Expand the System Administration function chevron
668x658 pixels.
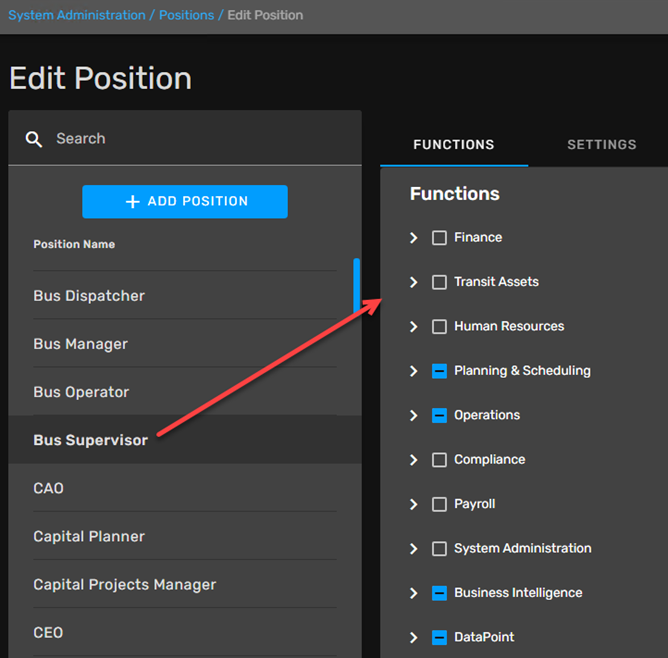tap(414, 549)
